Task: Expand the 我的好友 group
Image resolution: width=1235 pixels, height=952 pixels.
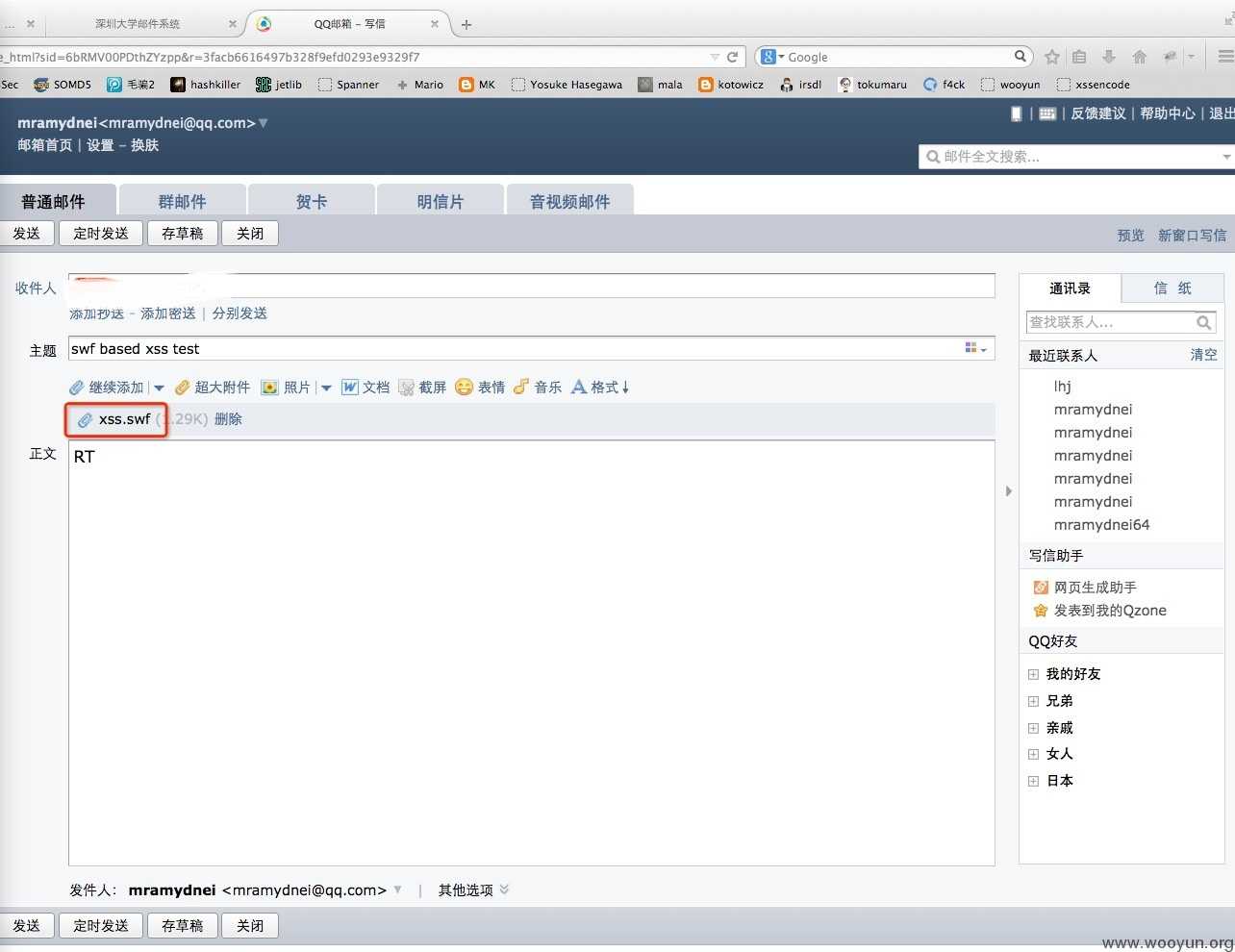Action: click(x=1033, y=674)
